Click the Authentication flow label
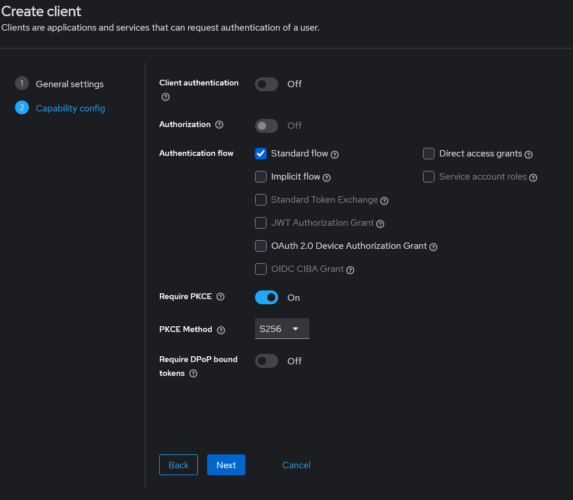 (196, 153)
